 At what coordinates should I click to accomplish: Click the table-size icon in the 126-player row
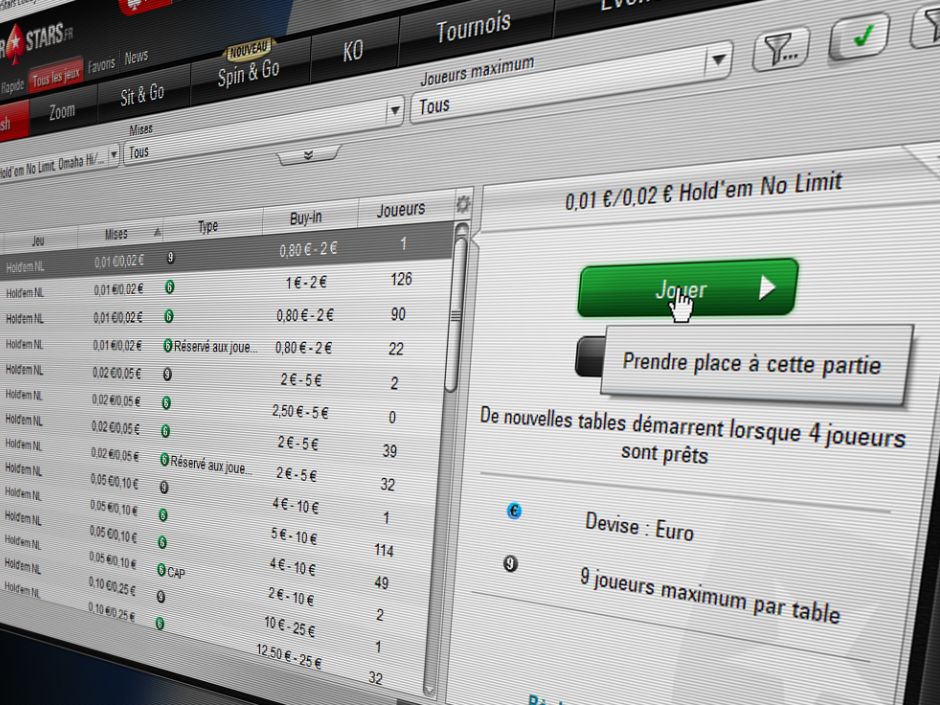pyautogui.click(x=170, y=287)
